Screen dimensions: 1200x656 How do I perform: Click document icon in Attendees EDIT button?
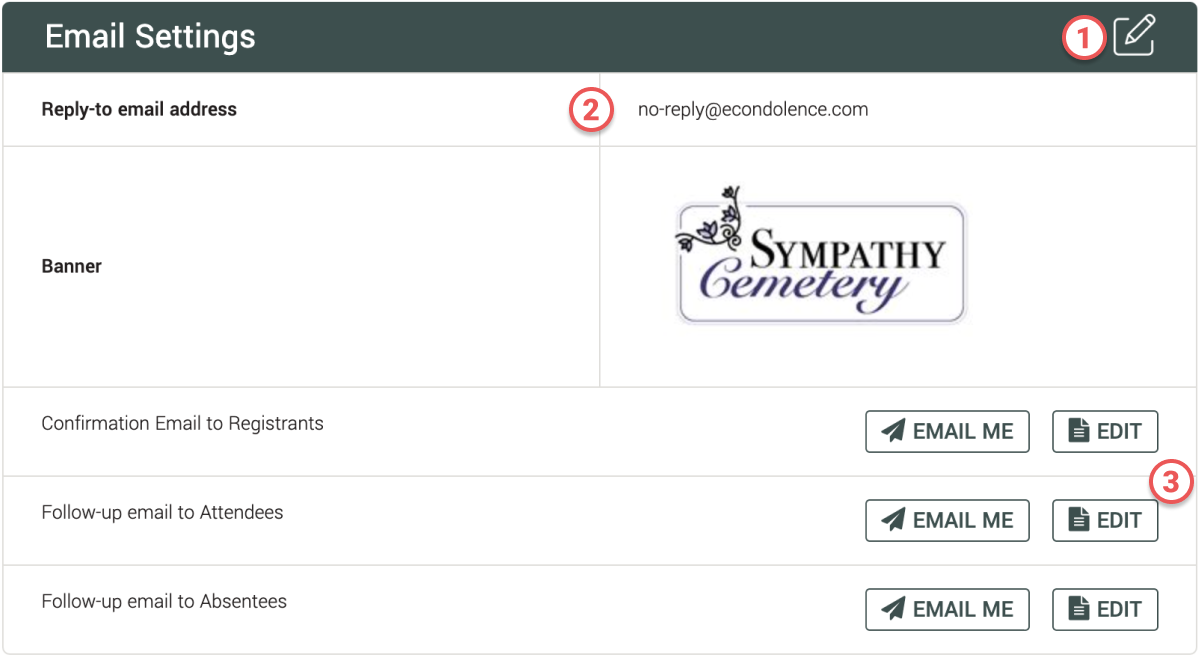click(x=1078, y=520)
